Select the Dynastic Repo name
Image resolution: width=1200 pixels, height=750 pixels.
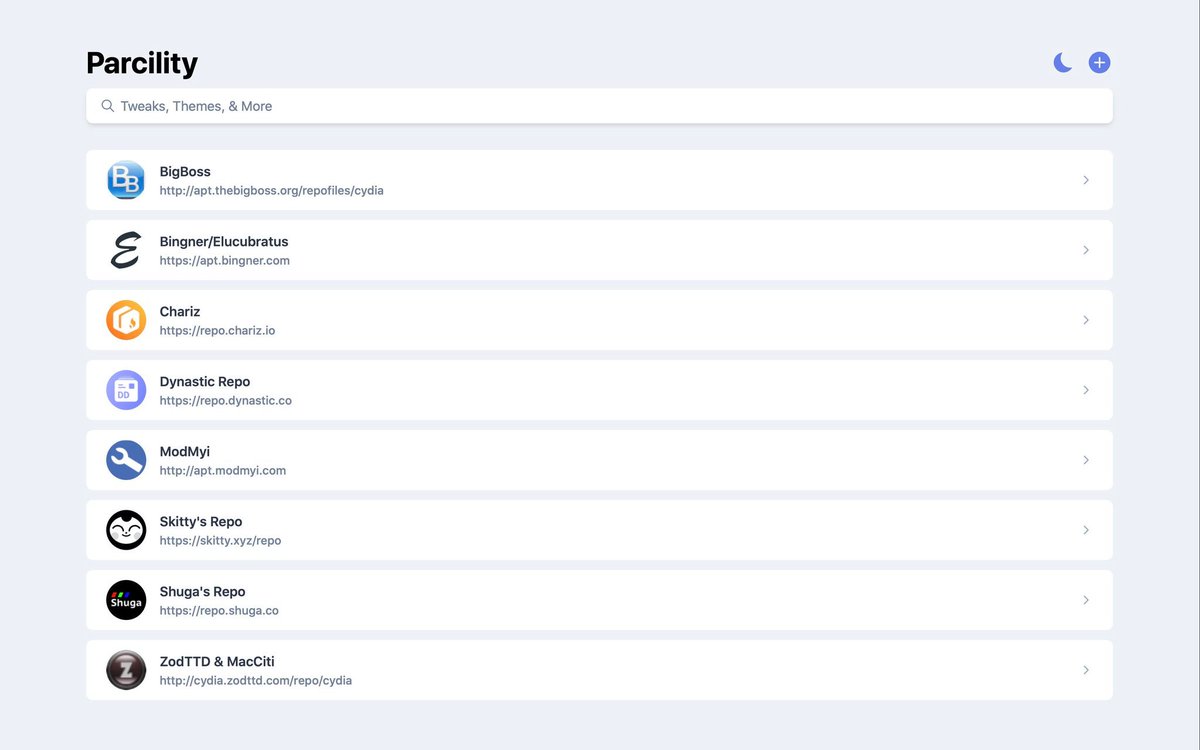pos(205,382)
